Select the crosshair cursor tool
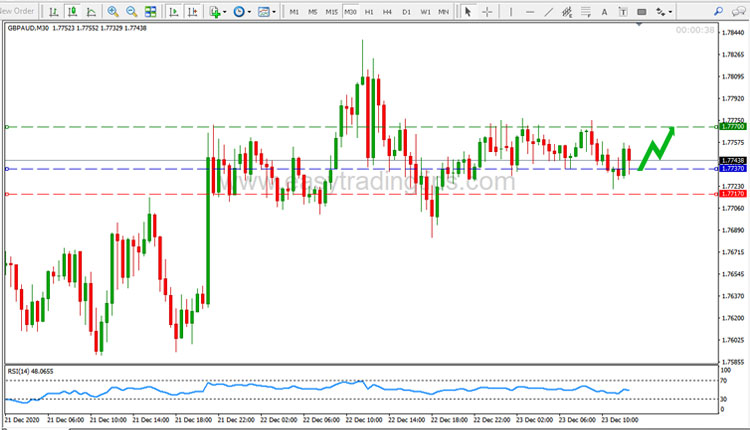The height and width of the screenshot is (430, 750). [487, 11]
